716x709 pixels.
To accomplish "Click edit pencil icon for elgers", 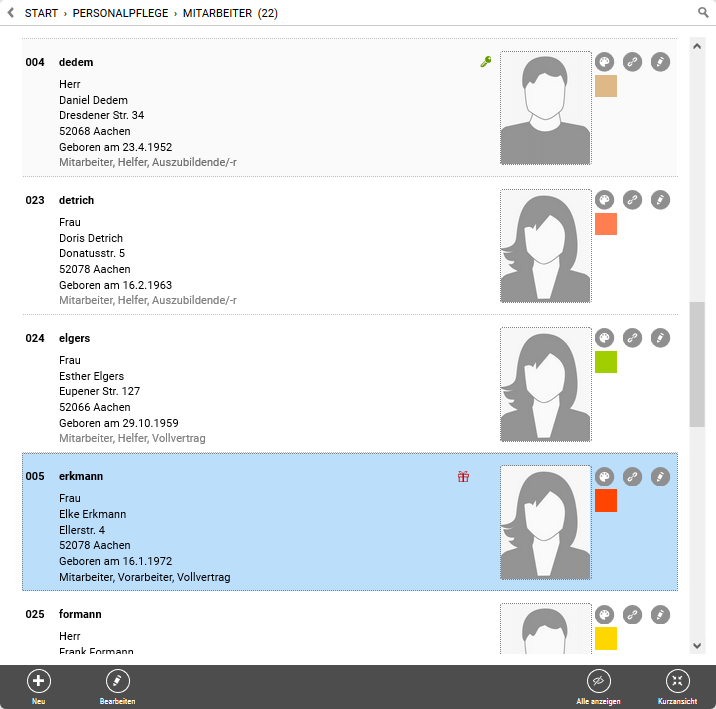I will click(660, 338).
